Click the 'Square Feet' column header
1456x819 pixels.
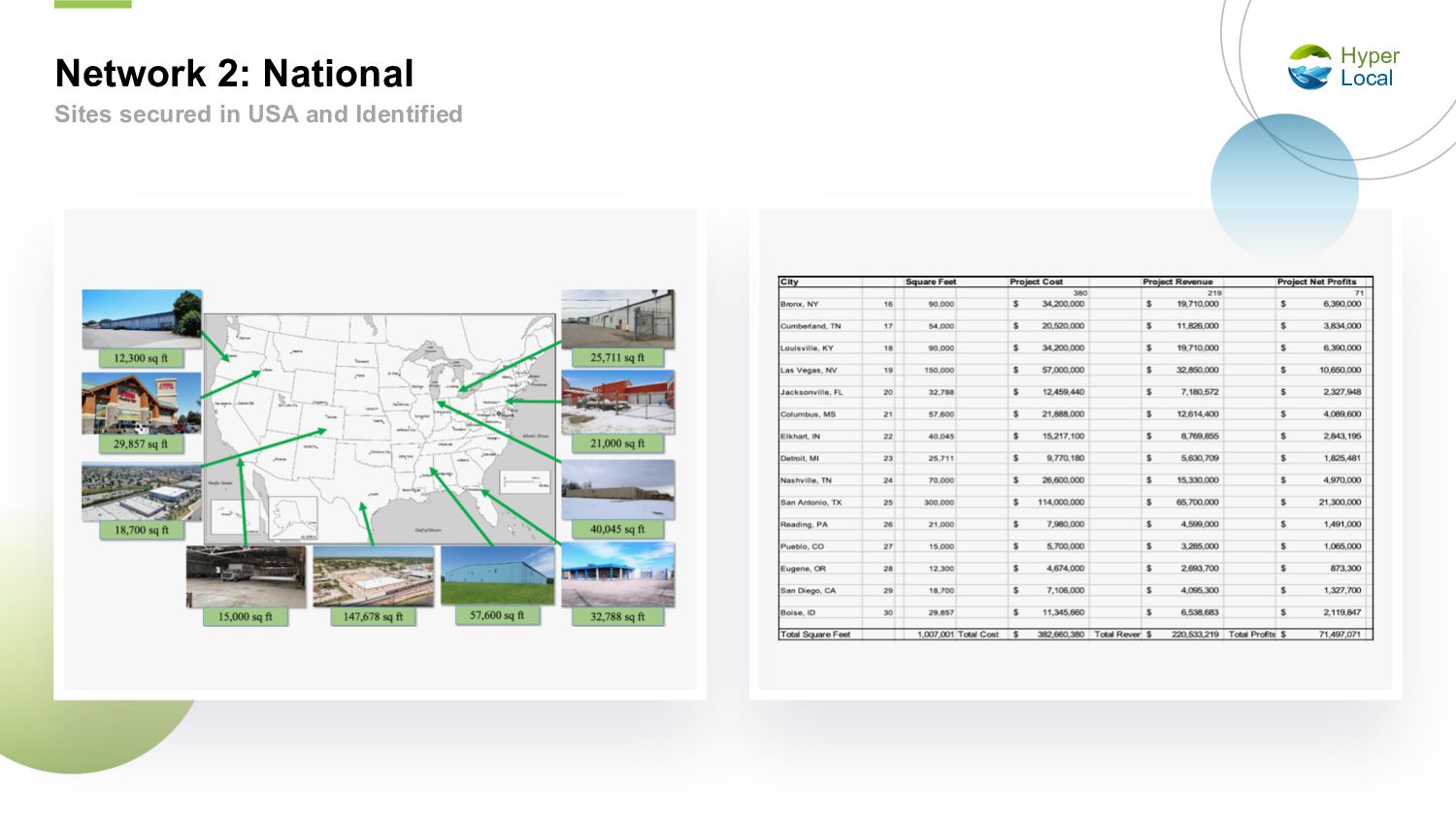(x=931, y=281)
